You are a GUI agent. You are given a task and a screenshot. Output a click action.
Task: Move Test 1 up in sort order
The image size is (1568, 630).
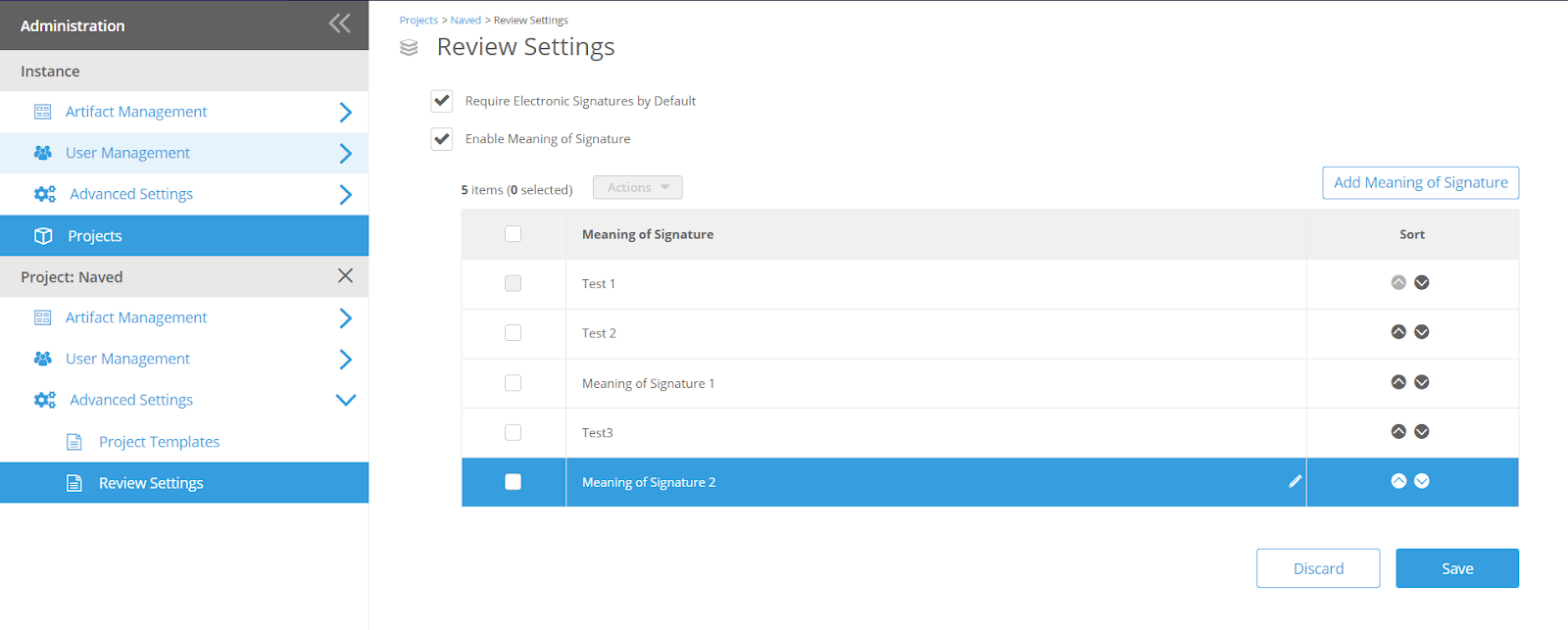[x=1398, y=282]
